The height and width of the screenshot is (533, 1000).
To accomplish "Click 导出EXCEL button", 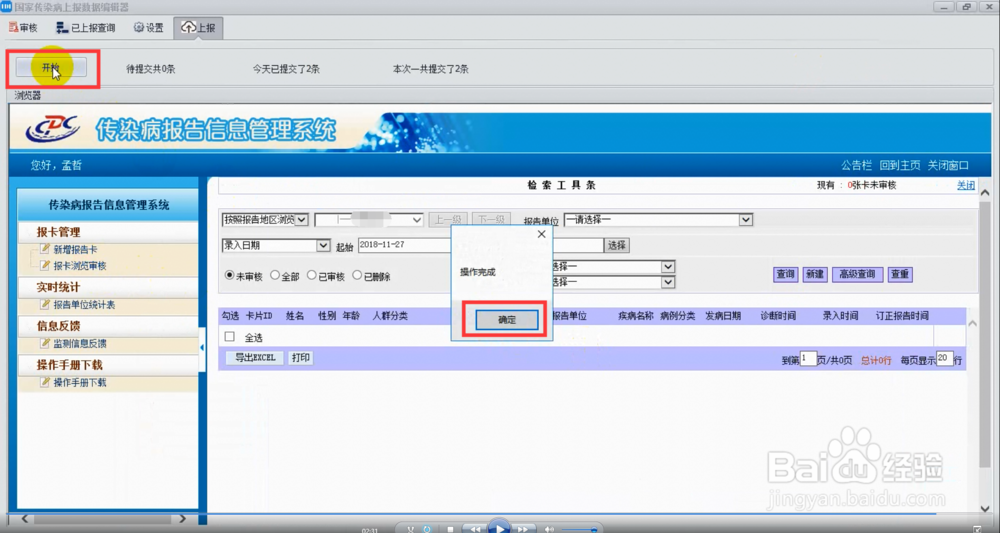I will (x=255, y=358).
